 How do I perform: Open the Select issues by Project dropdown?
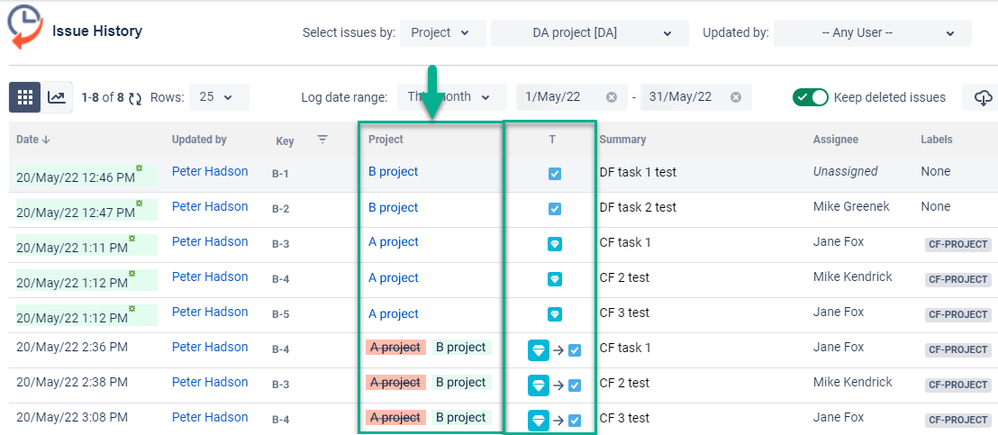point(443,33)
